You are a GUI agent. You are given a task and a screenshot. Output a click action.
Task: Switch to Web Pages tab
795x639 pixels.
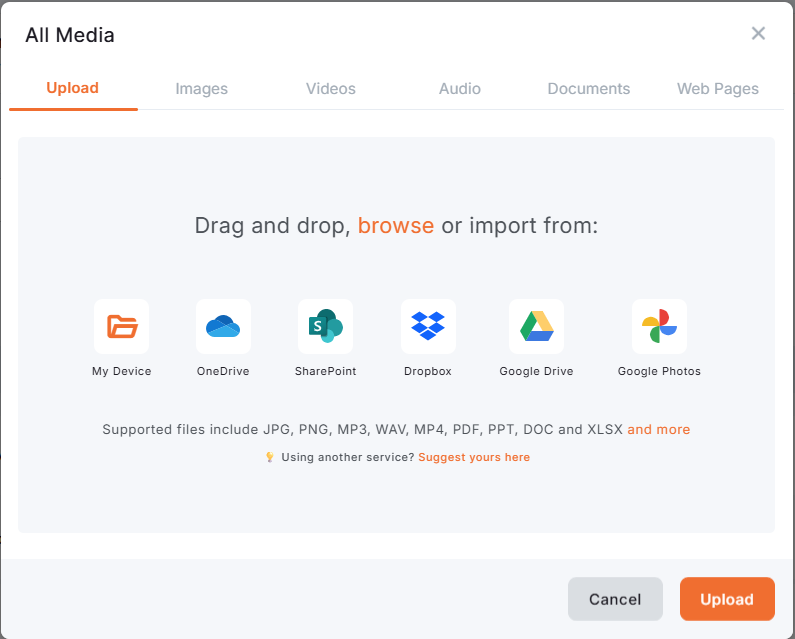pos(718,89)
